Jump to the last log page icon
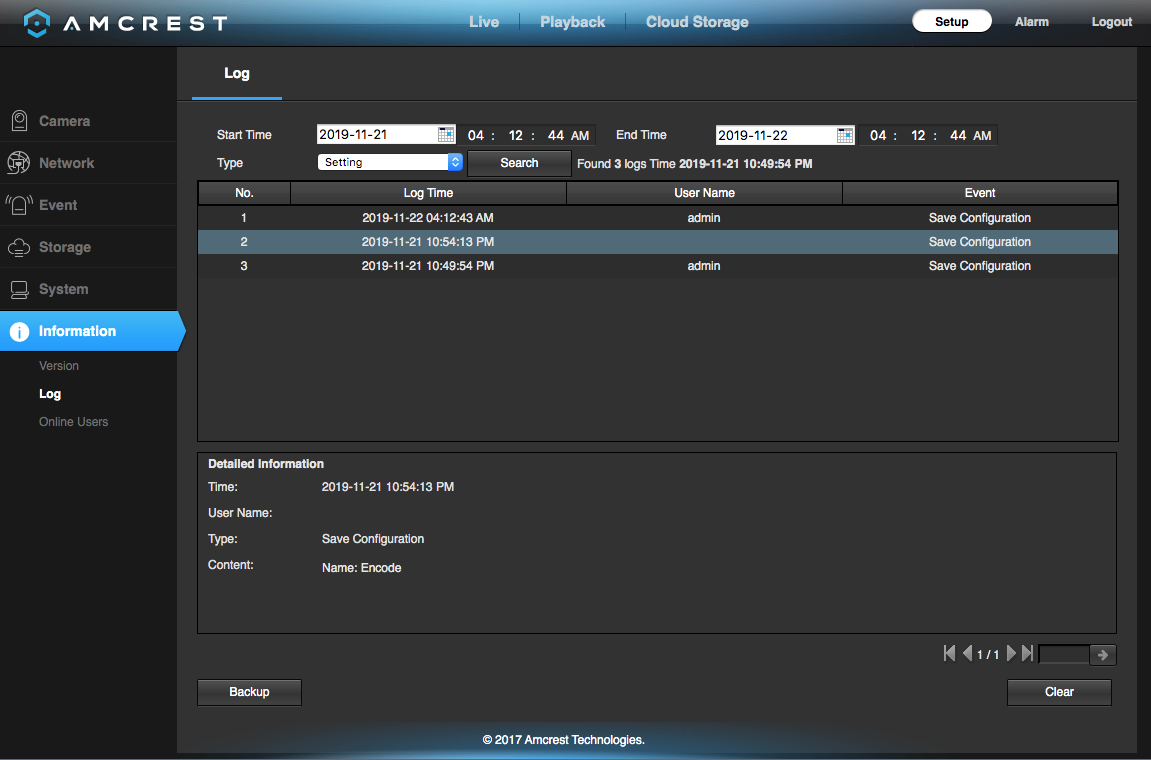This screenshot has width=1151, height=760. 1028,653
